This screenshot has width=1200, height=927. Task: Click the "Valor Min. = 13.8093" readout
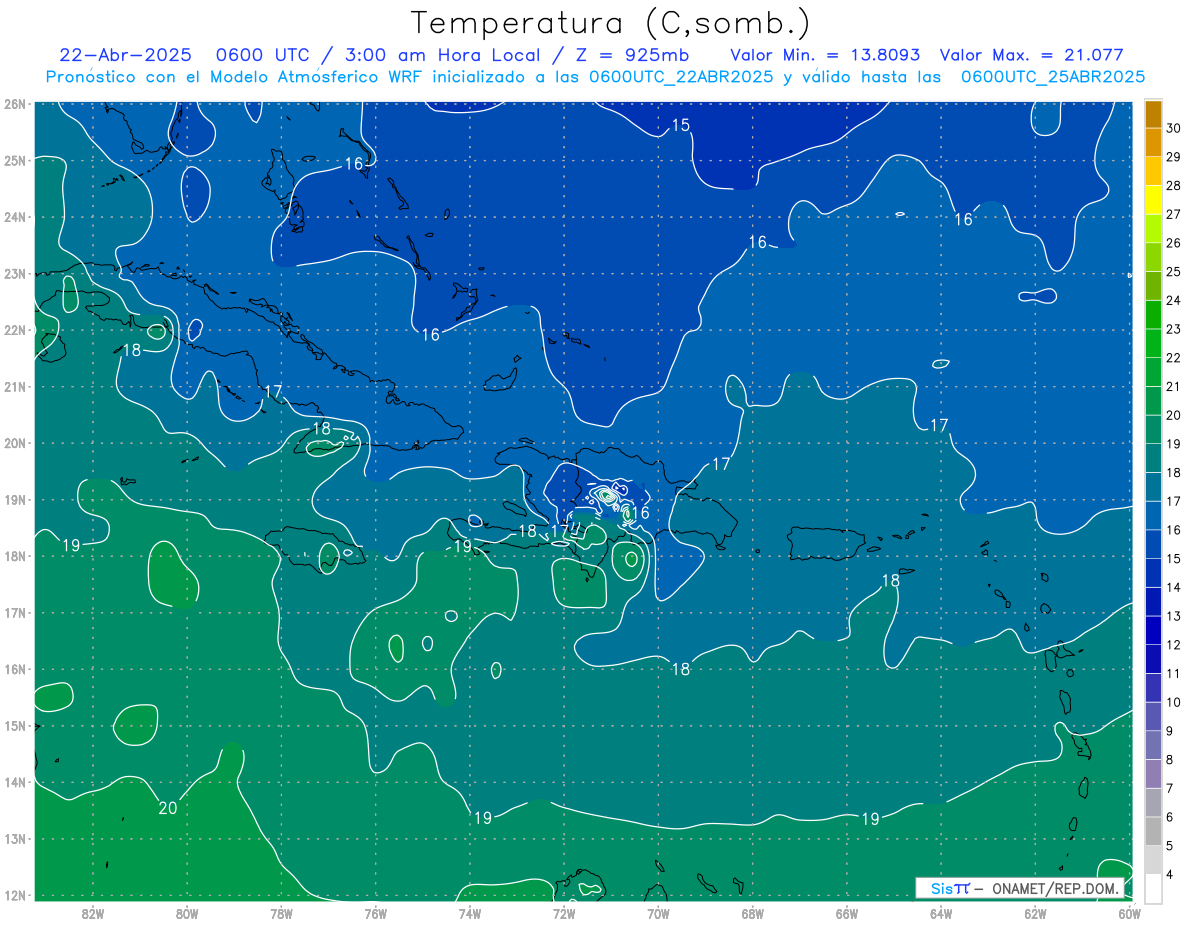point(825,55)
